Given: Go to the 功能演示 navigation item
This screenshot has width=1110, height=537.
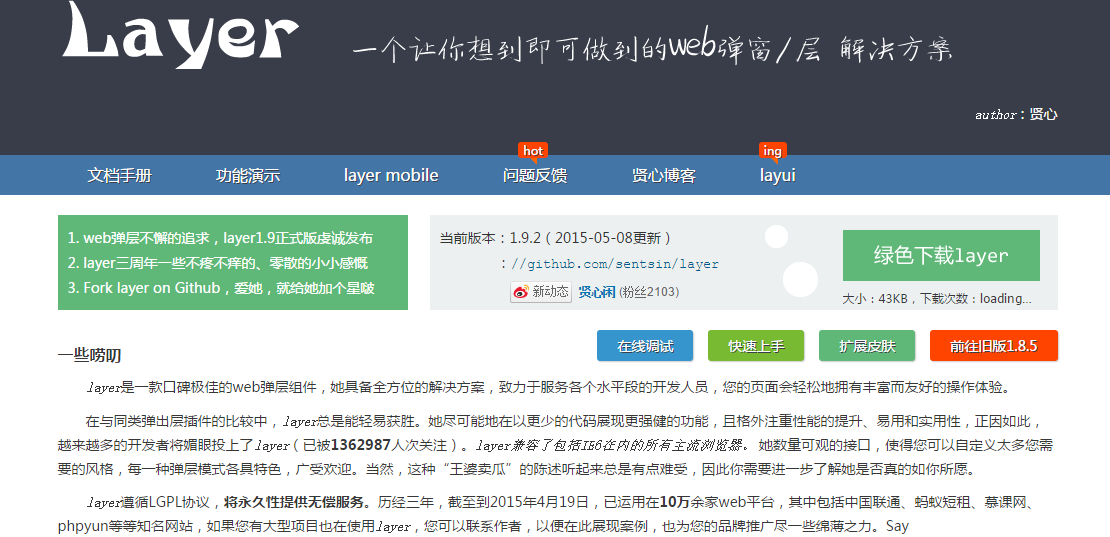Looking at the screenshot, I should click(248, 176).
